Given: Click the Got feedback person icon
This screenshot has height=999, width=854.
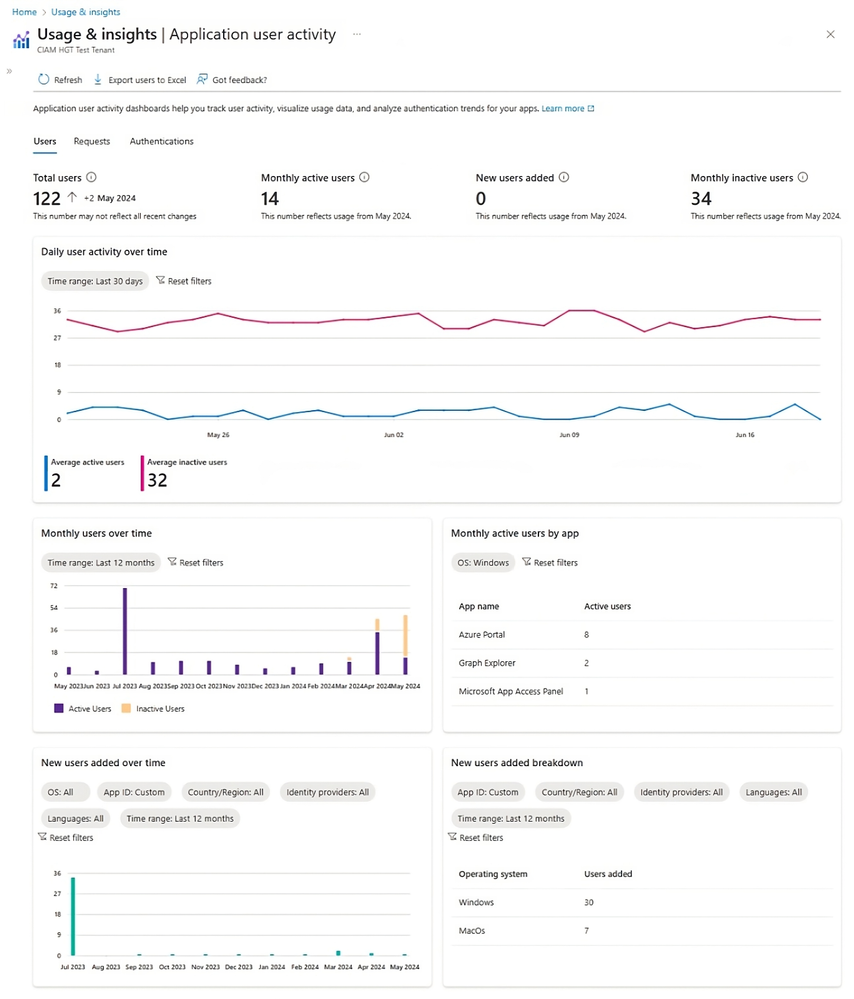Looking at the screenshot, I should pos(202,79).
